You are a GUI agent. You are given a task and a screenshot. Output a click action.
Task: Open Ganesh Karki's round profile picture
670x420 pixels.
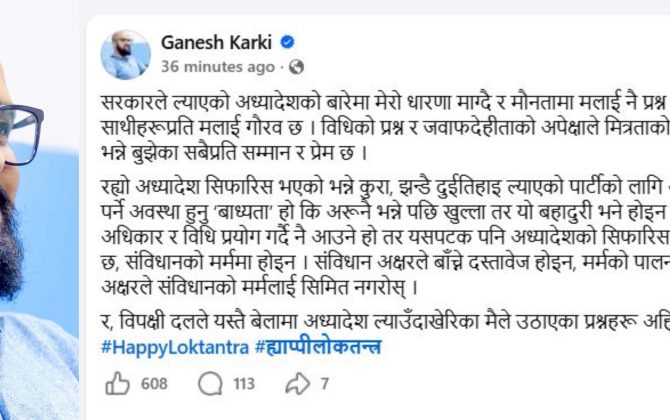pos(126,54)
